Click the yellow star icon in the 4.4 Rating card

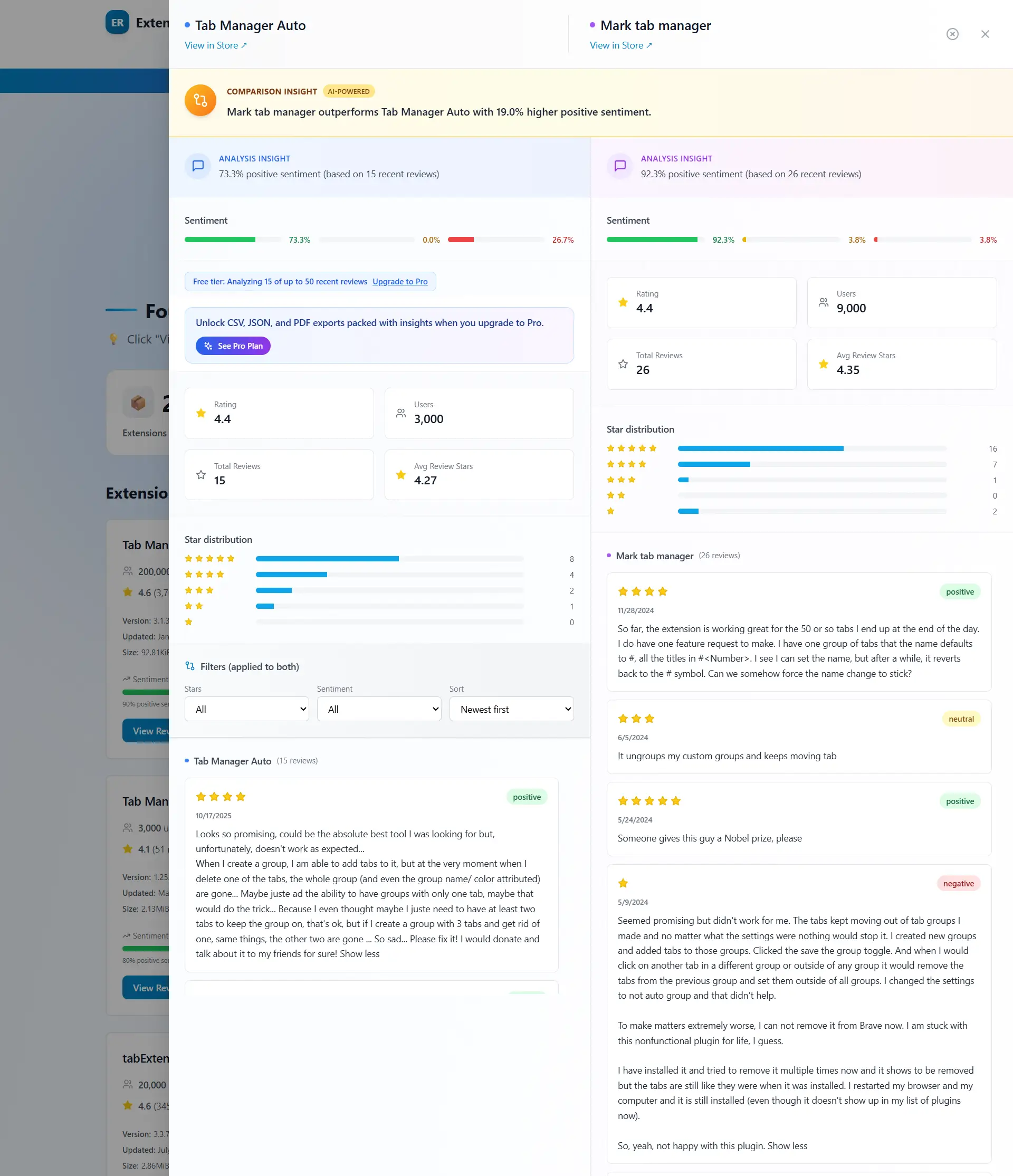[623, 302]
